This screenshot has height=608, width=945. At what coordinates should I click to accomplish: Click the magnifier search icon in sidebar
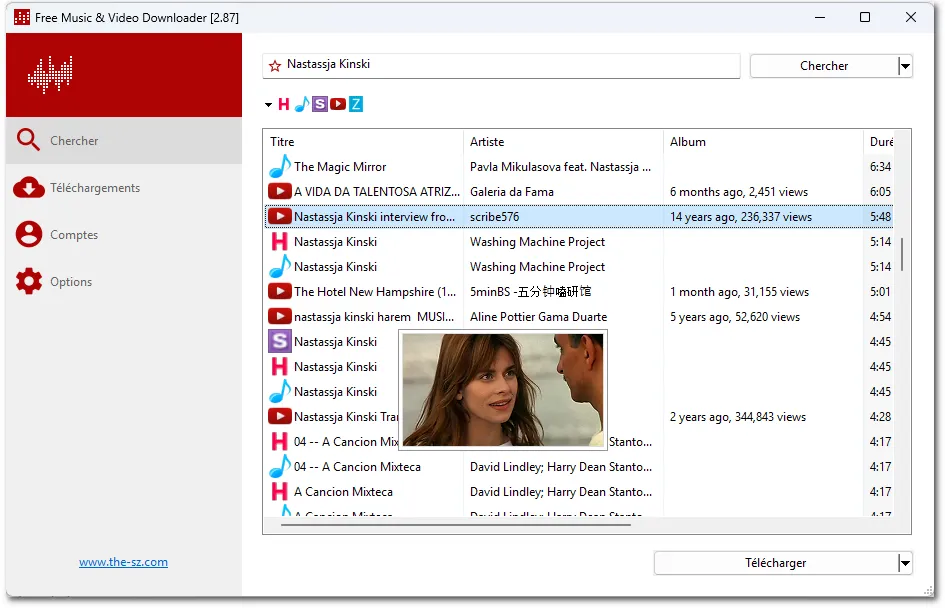[28, 140]
